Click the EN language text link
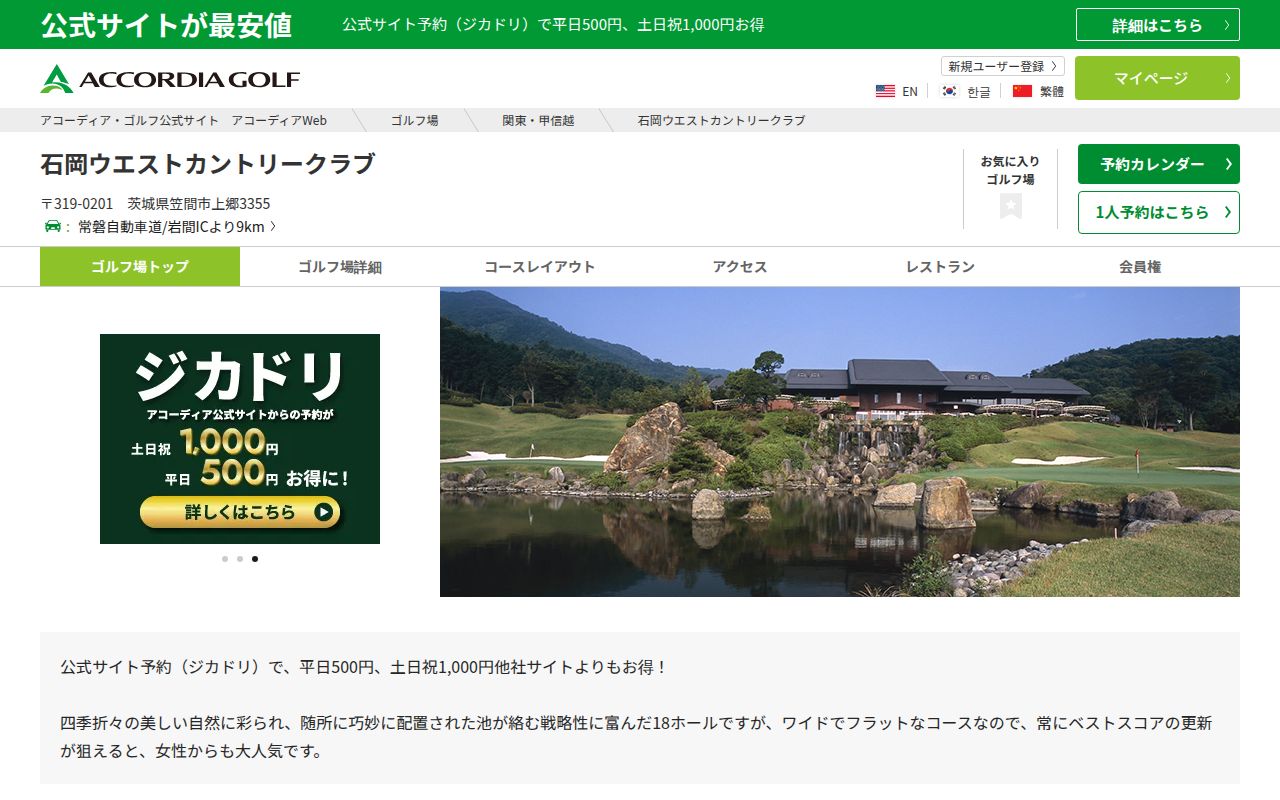1280x800 pixels. (x=910, y=91)
